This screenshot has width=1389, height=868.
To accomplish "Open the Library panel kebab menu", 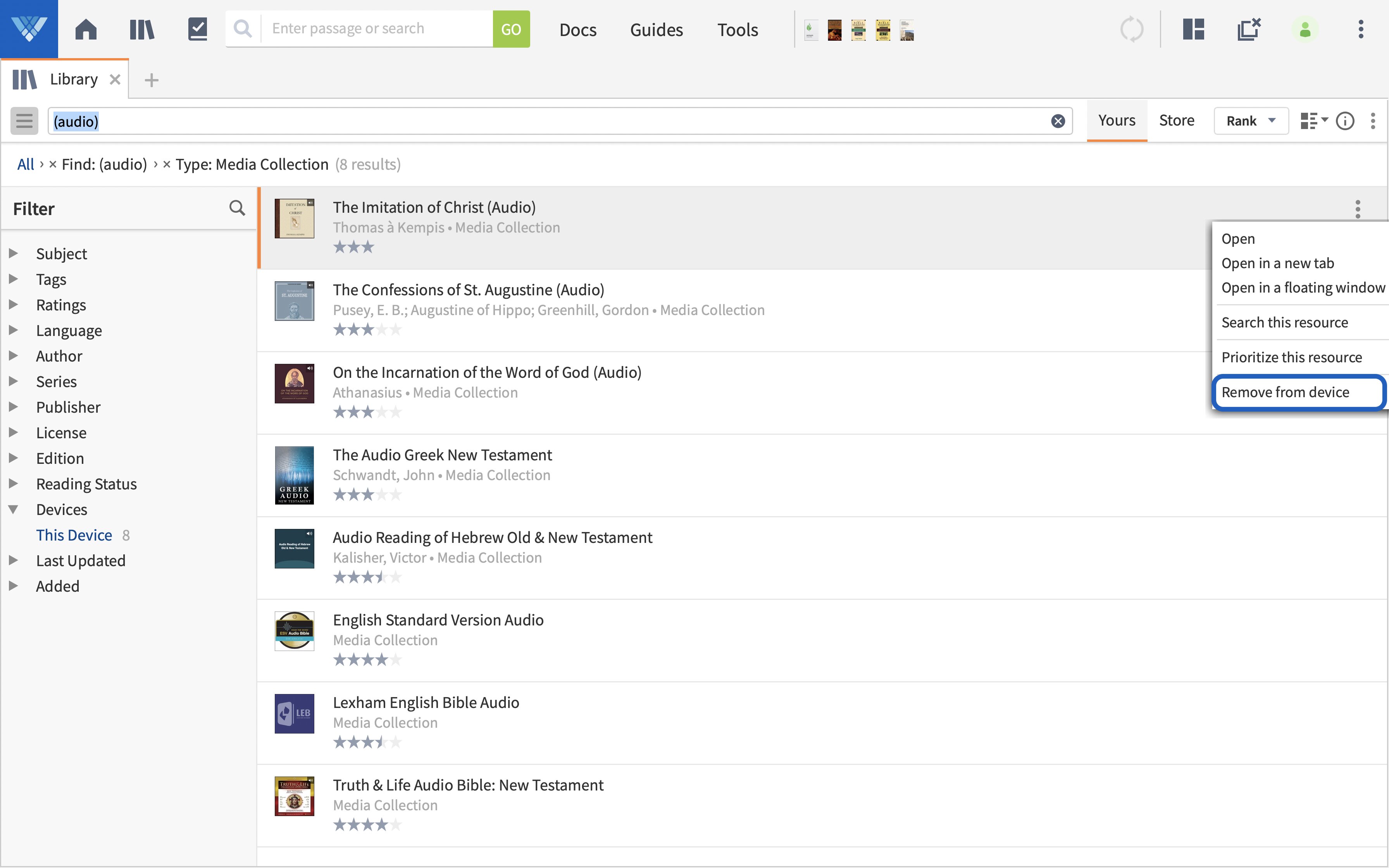I will point(1373,121).
